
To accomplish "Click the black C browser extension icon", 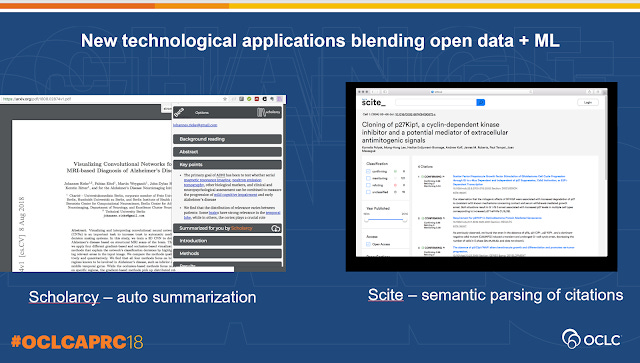I will point(264,99).
